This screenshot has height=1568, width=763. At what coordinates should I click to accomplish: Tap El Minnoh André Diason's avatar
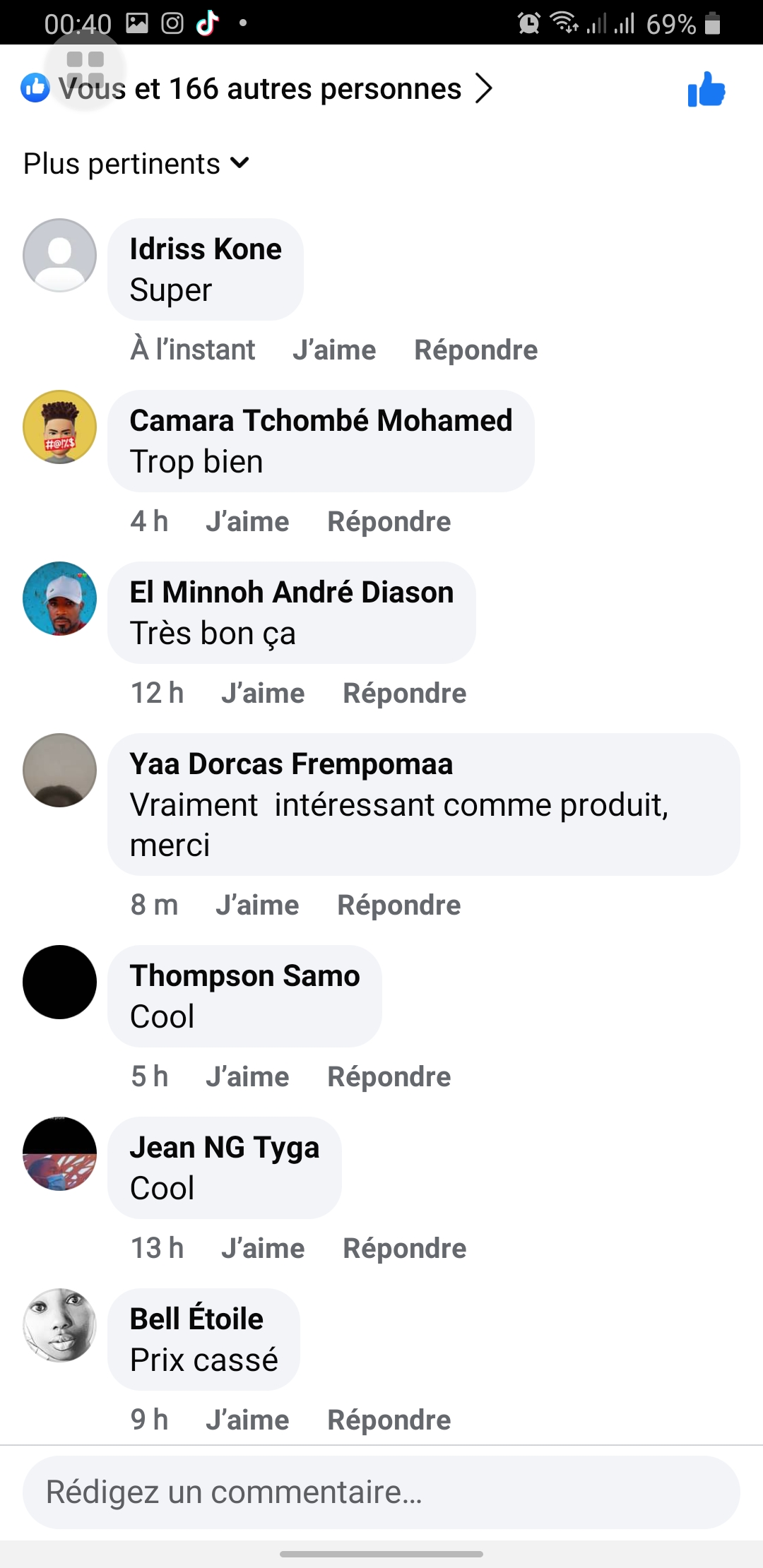coord(60,598)
